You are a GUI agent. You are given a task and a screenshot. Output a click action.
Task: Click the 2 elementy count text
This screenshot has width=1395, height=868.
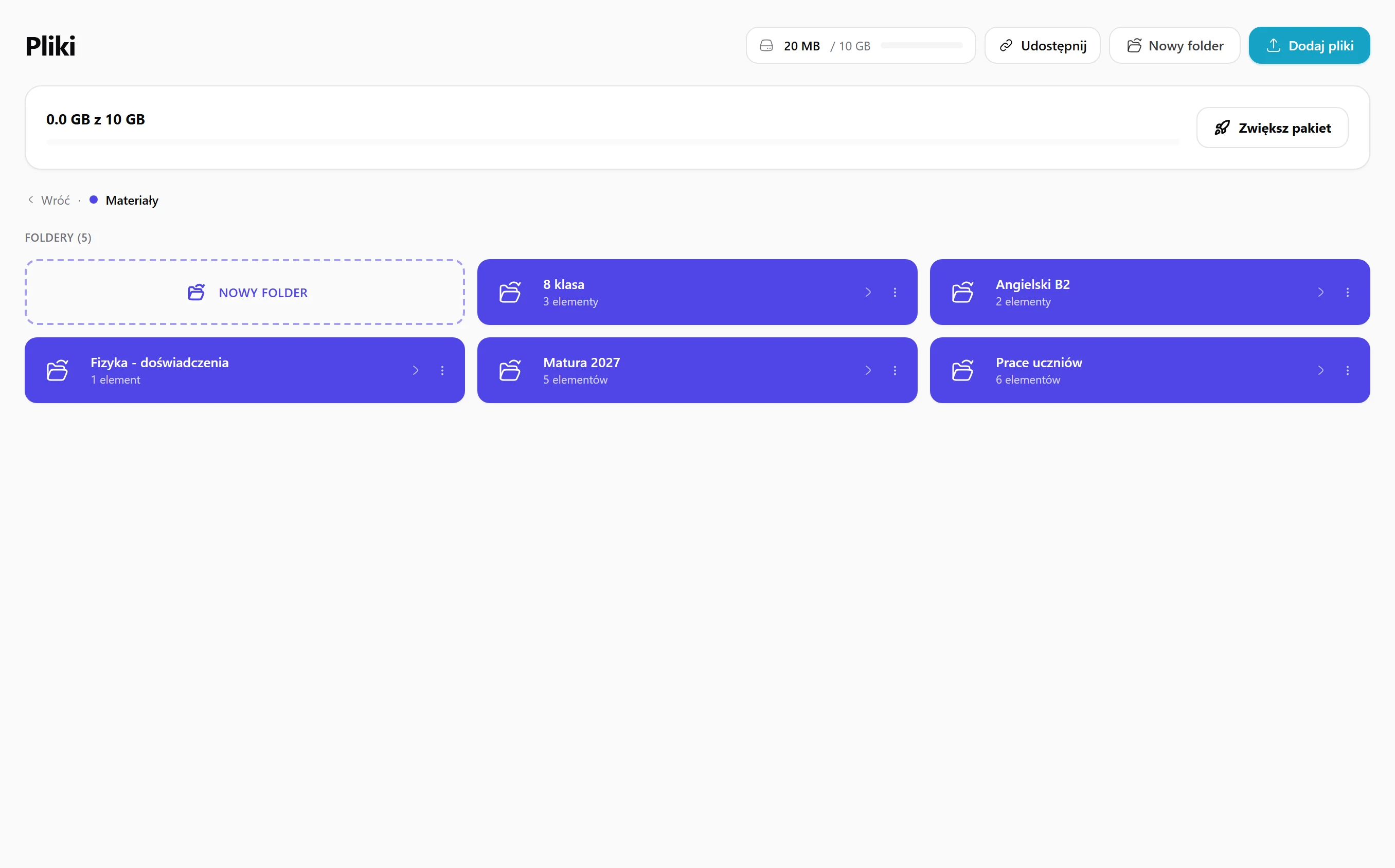click(1023, 301)
